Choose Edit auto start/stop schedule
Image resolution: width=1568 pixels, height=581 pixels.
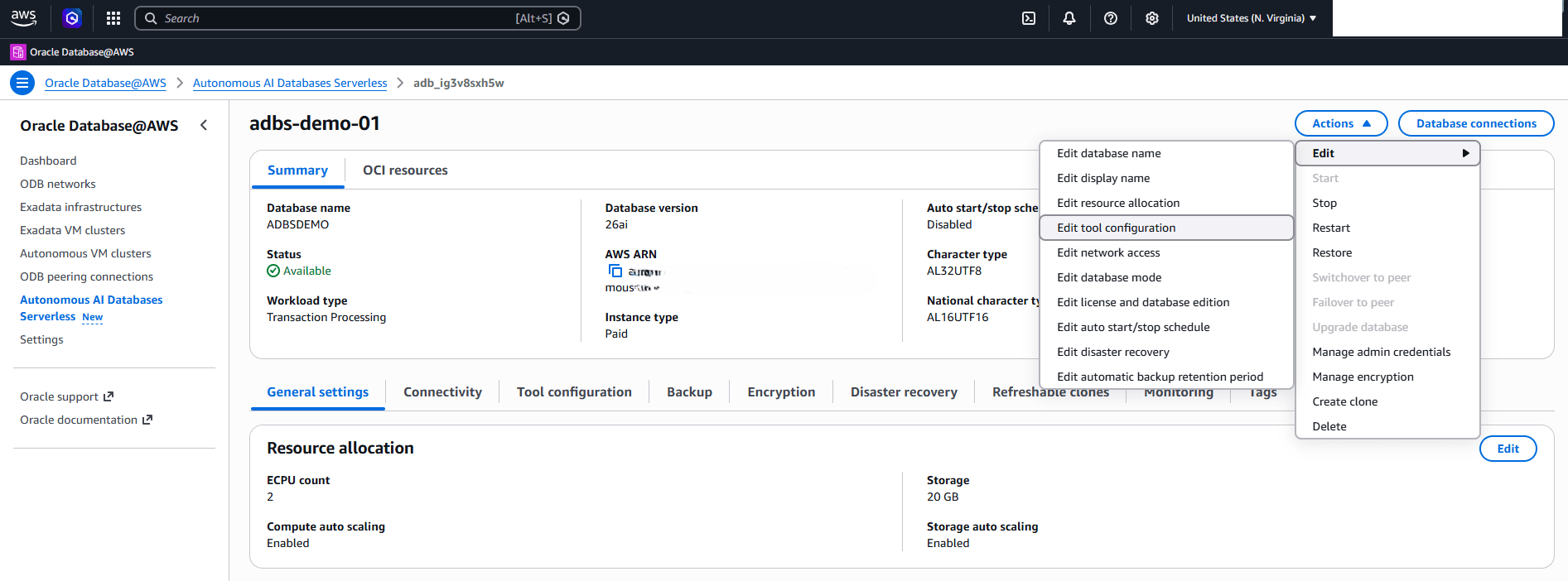pyautogui.click(x=1166, y=327)
